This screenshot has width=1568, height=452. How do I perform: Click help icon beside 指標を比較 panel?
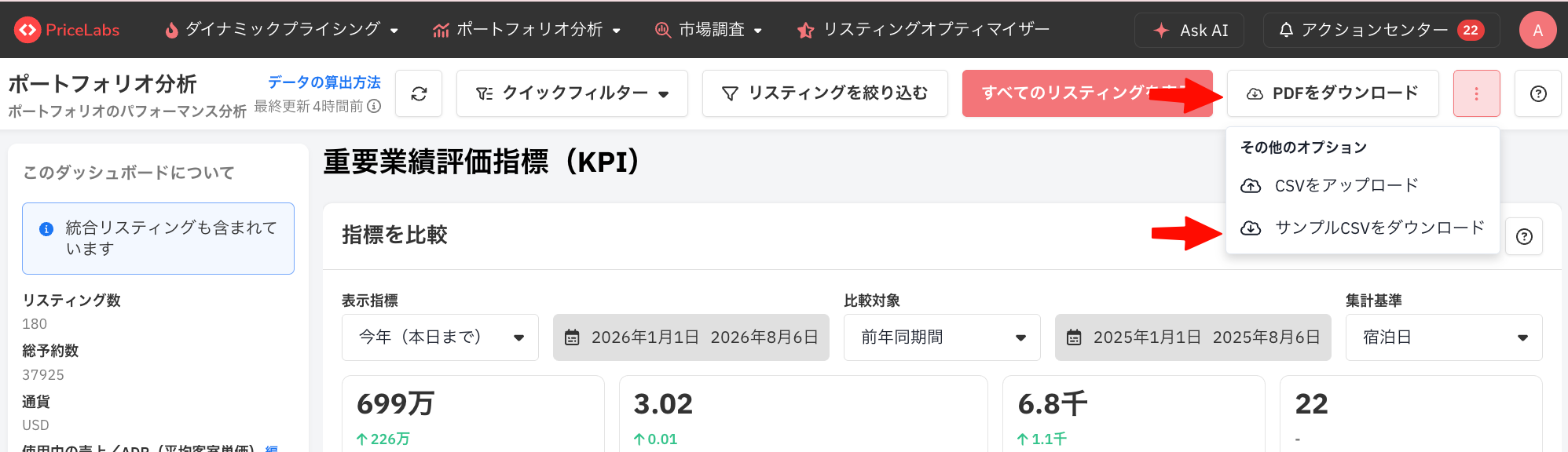(1524, 236)
